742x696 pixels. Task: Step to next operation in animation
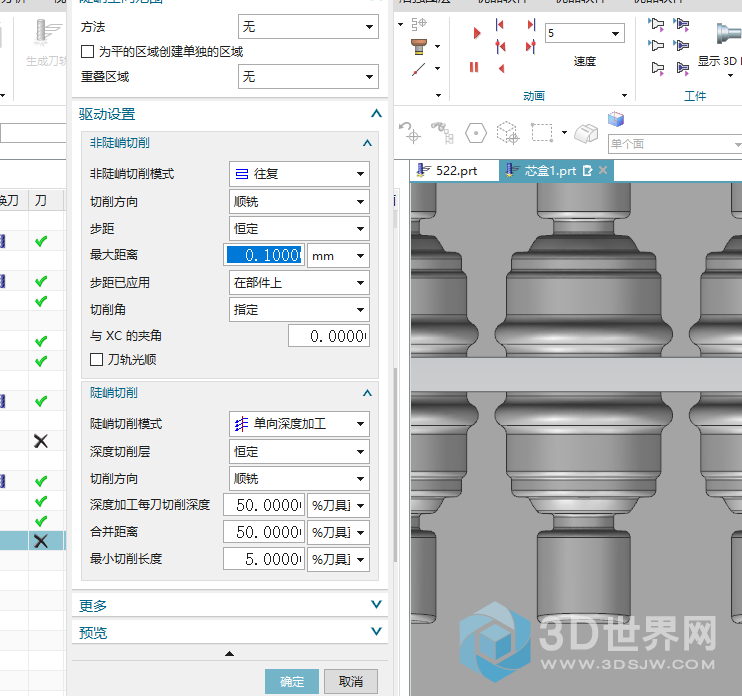530,46
